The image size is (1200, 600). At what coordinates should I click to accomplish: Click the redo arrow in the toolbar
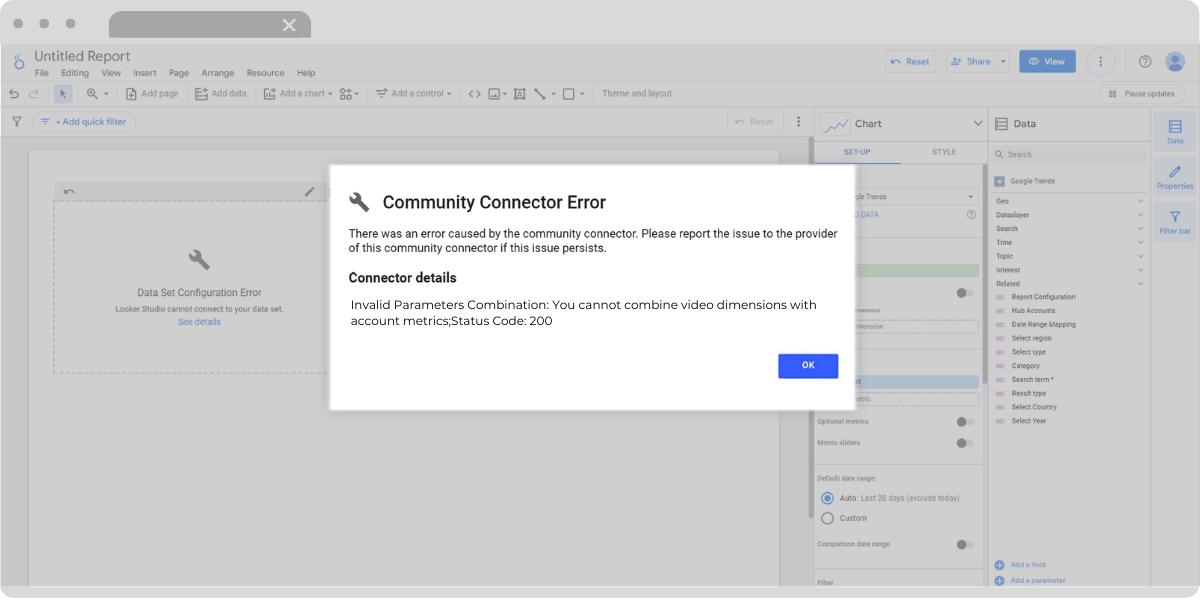pyautogui.click(x=33, y=94)
